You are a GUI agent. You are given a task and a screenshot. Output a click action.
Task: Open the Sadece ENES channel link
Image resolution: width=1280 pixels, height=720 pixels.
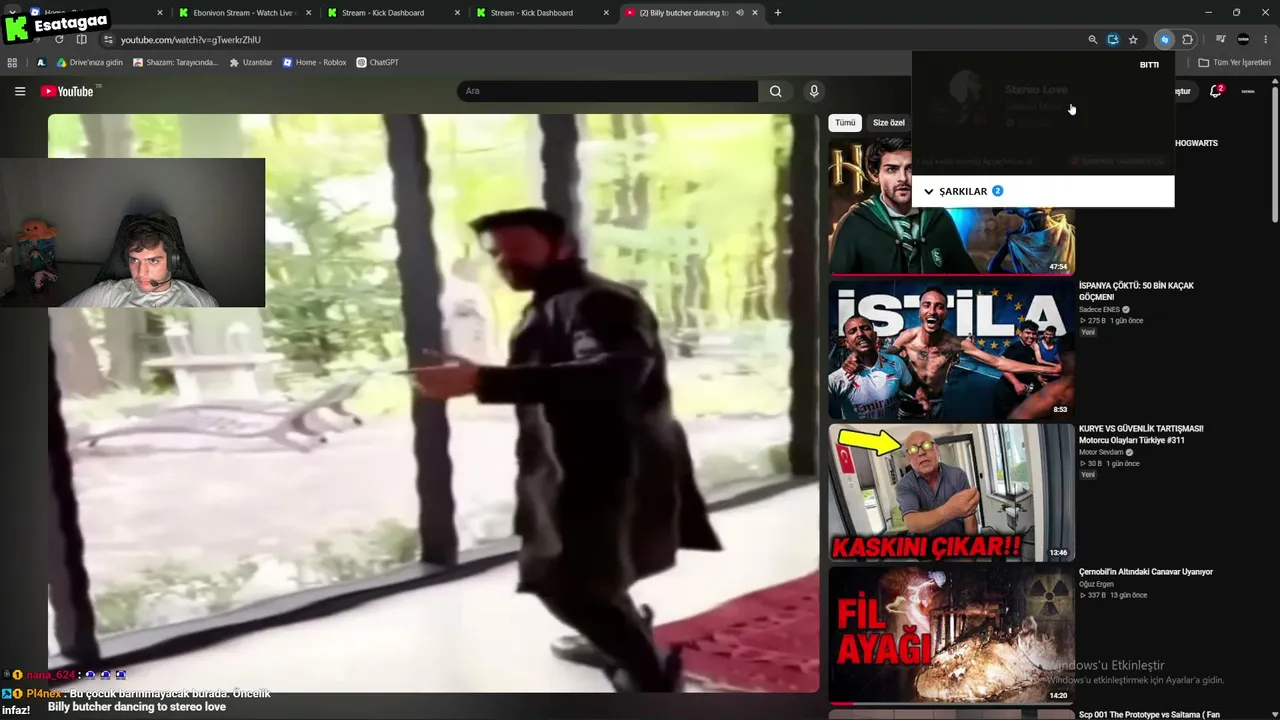[1099, 310]
